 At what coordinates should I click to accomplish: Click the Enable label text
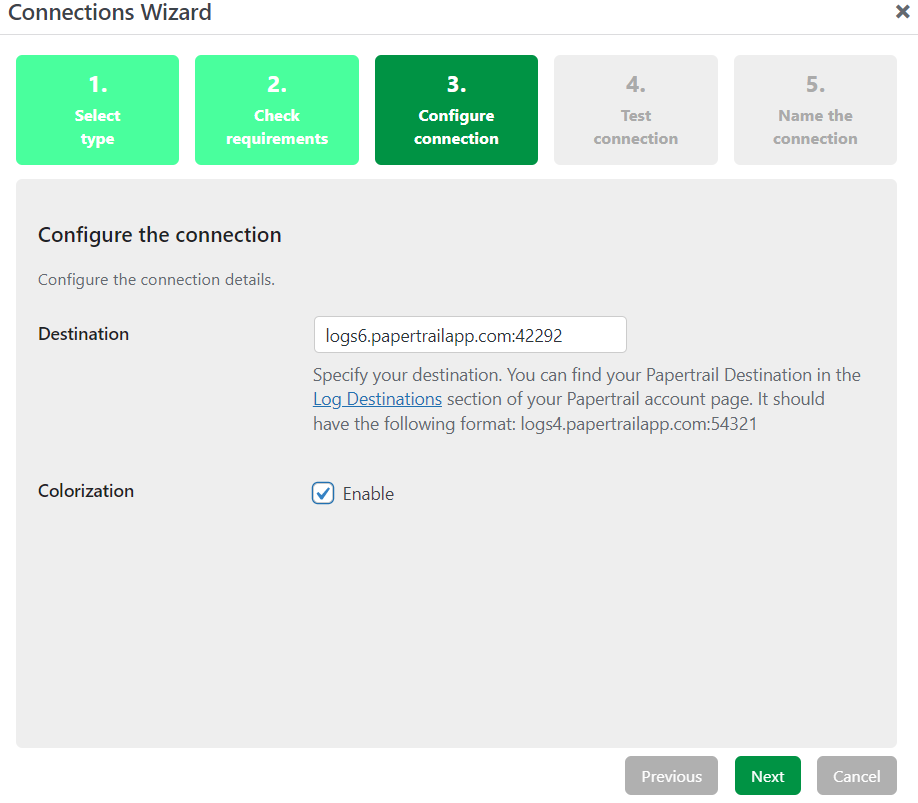[368, 494]
